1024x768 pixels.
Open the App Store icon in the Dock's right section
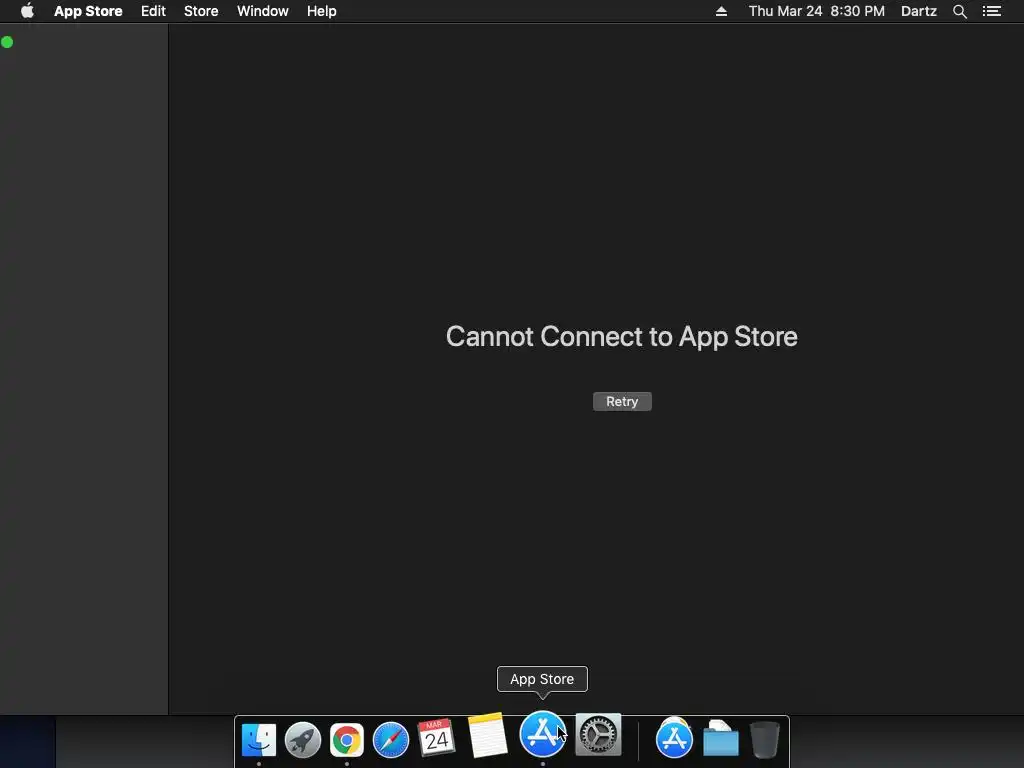pos(674,739)
